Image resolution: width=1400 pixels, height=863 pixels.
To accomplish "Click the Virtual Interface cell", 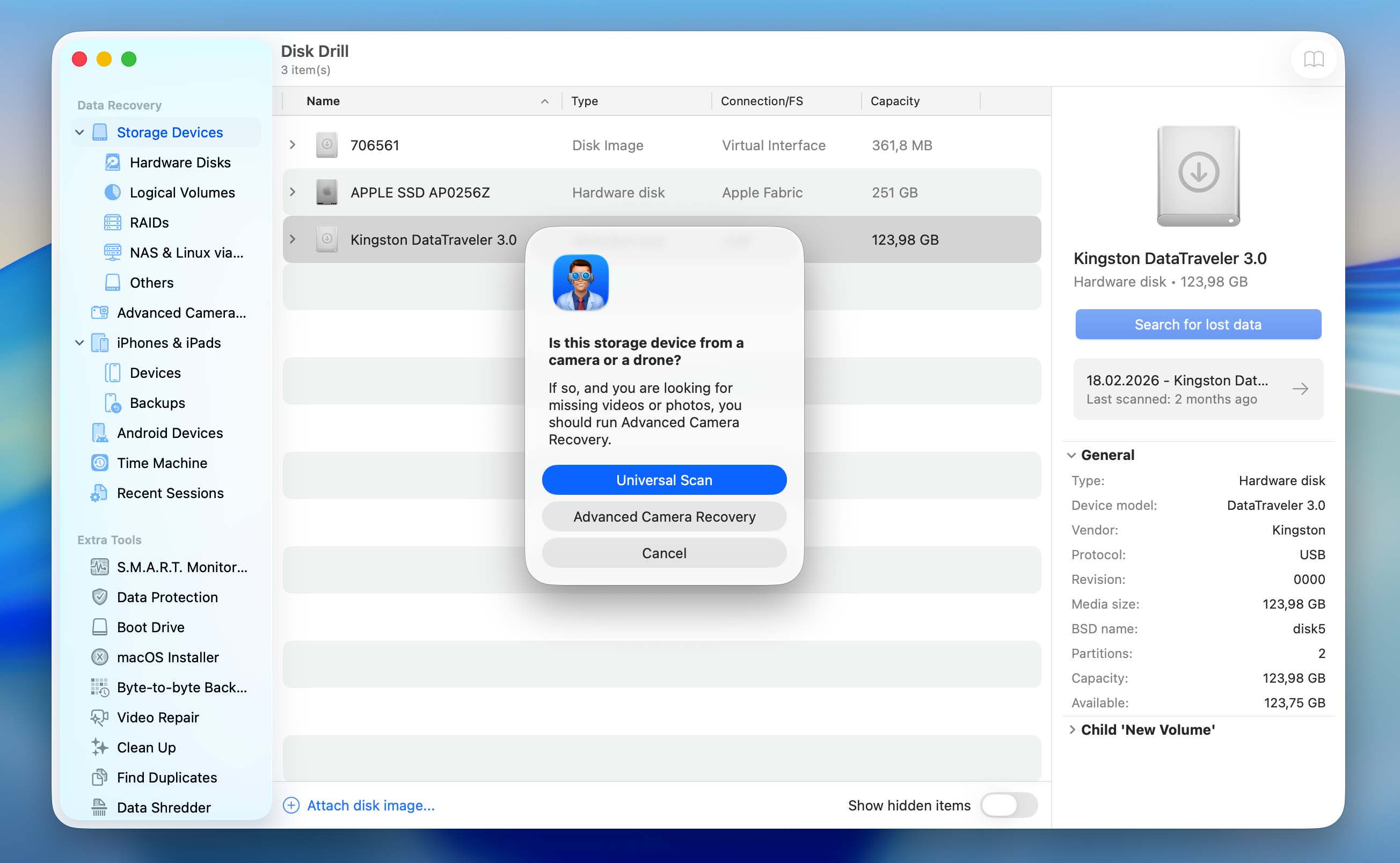I will tap(774, 145).
